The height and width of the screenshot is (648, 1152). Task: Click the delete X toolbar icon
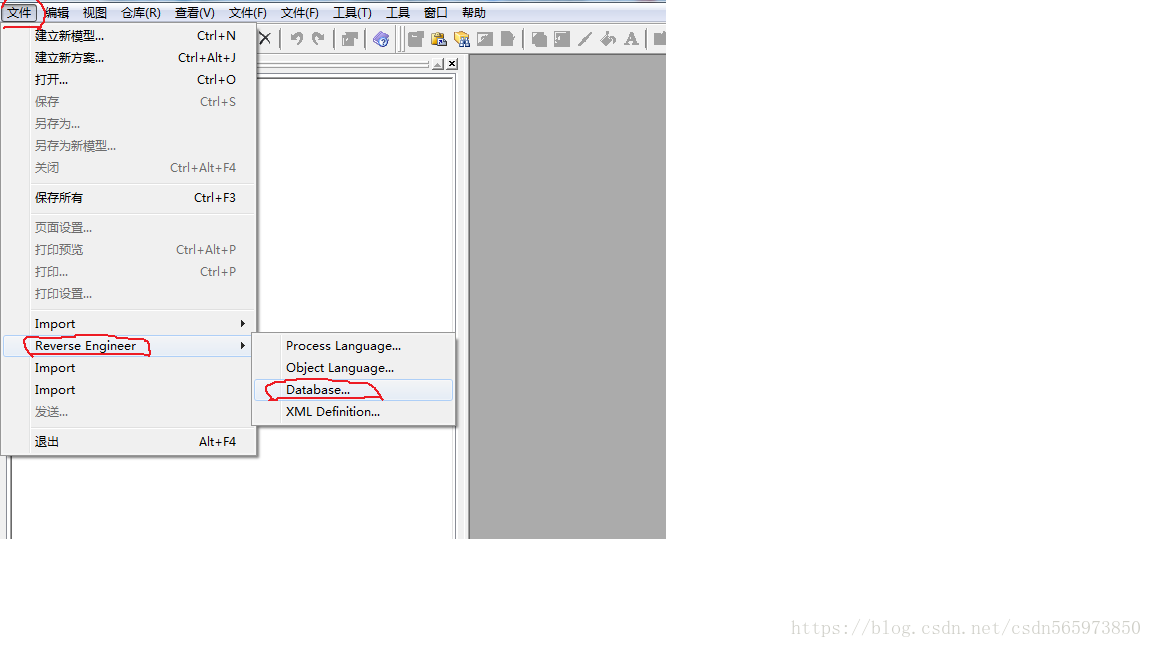(265, 38)
